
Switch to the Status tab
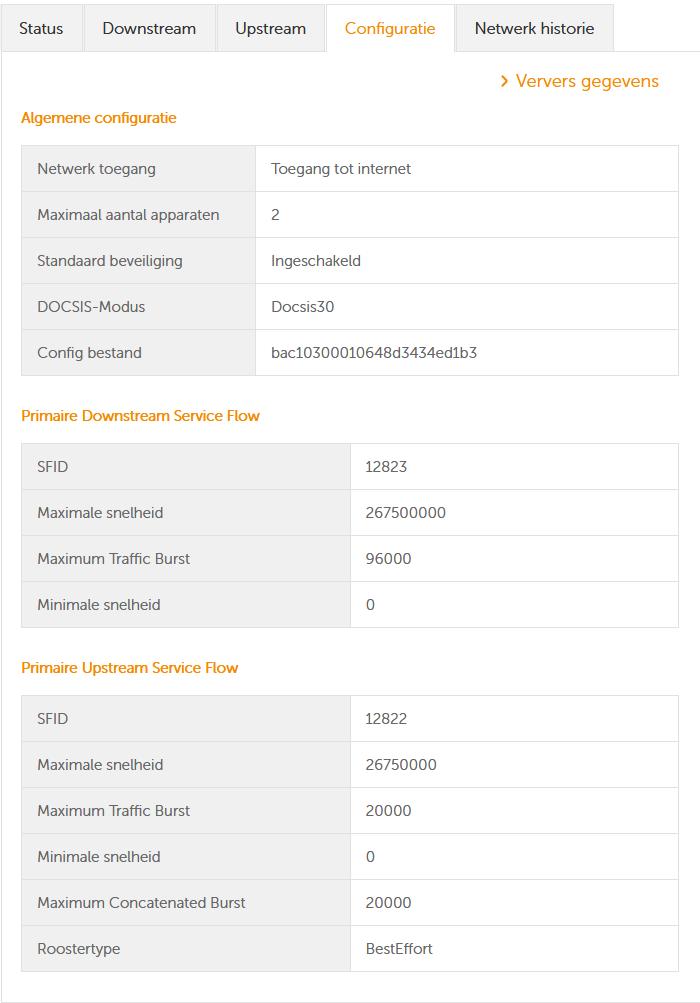[x=41, y=28]
